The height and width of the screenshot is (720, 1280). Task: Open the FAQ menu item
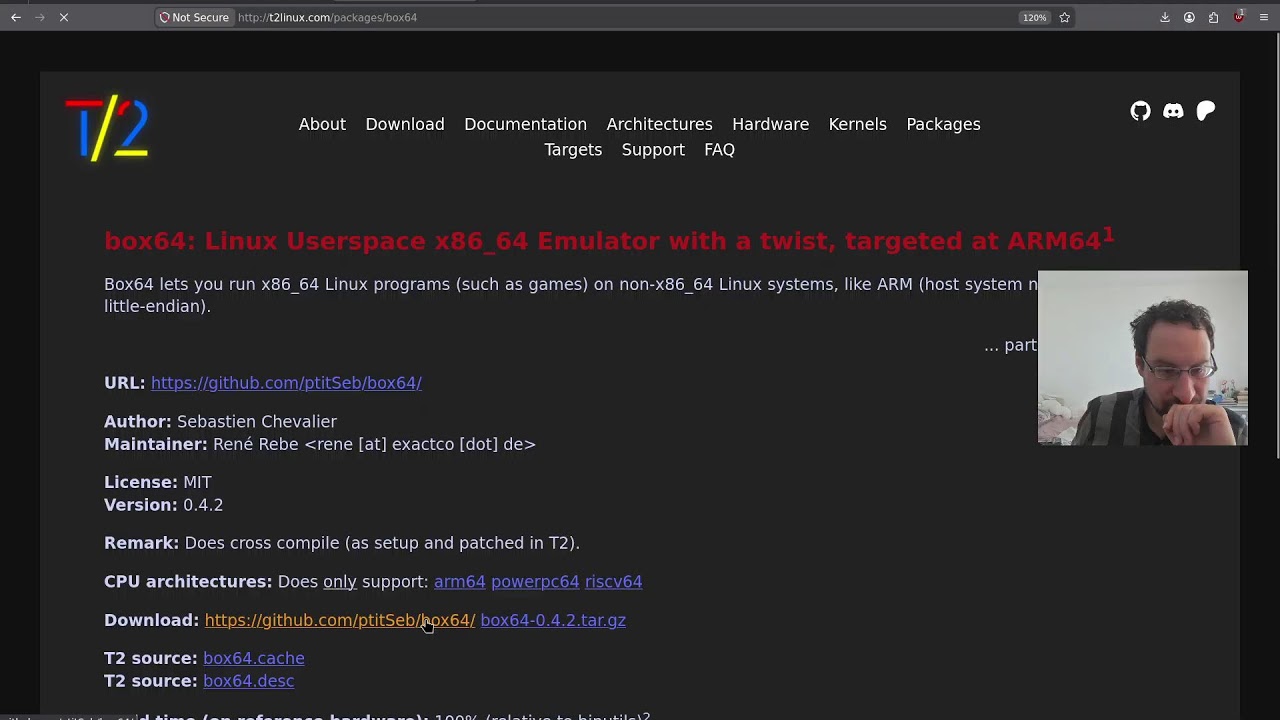tap(719, 150)
